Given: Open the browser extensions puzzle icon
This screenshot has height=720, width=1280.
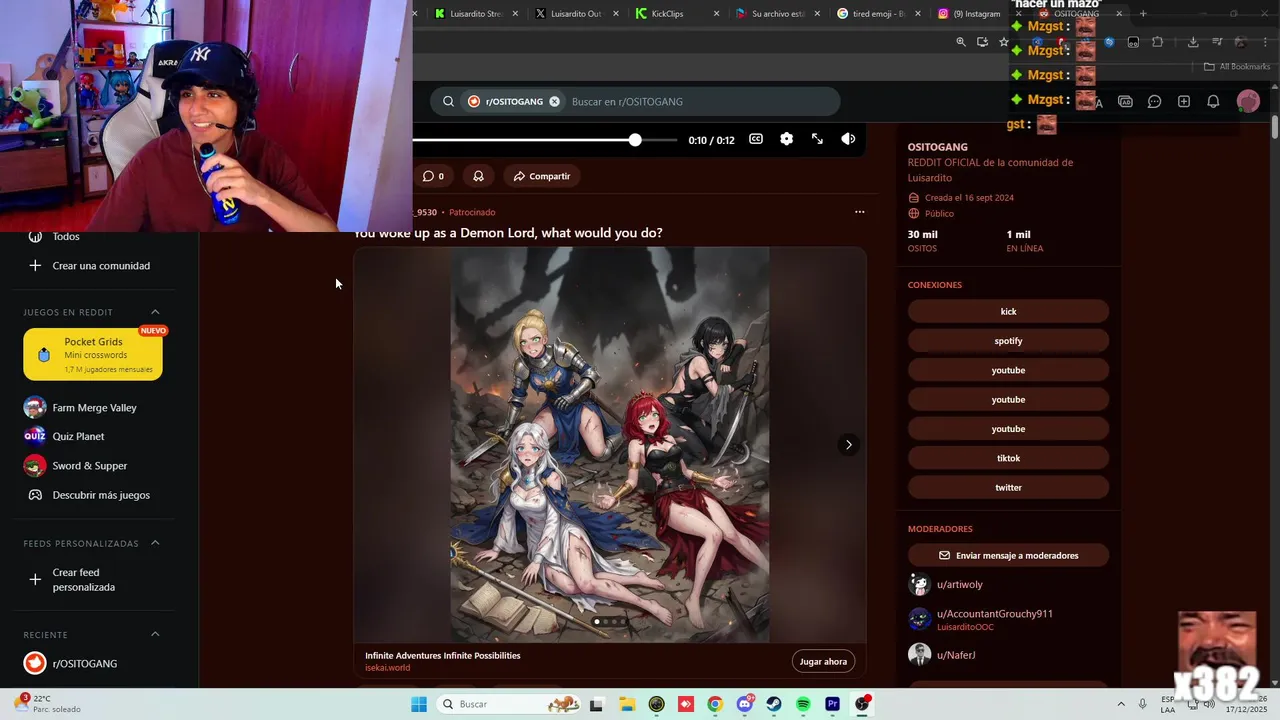Looking at the screenshot, I should click(x=1157, y=42).
